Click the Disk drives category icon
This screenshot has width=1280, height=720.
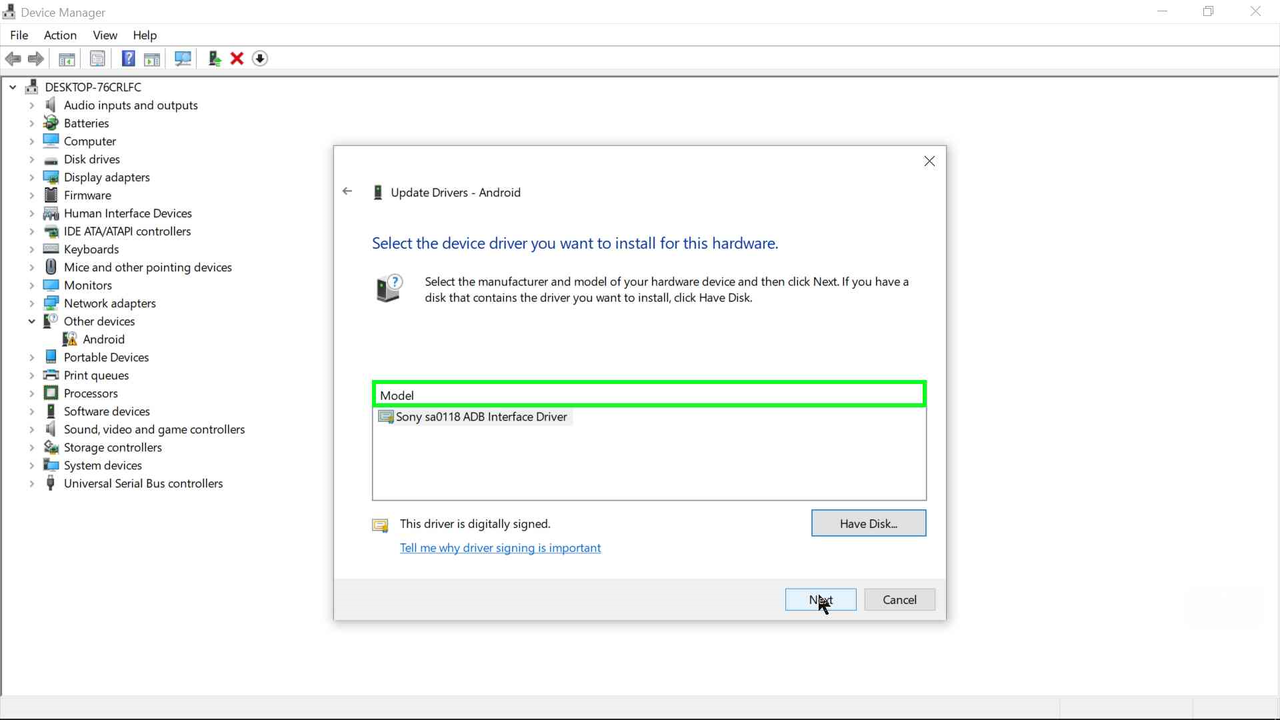51,159
